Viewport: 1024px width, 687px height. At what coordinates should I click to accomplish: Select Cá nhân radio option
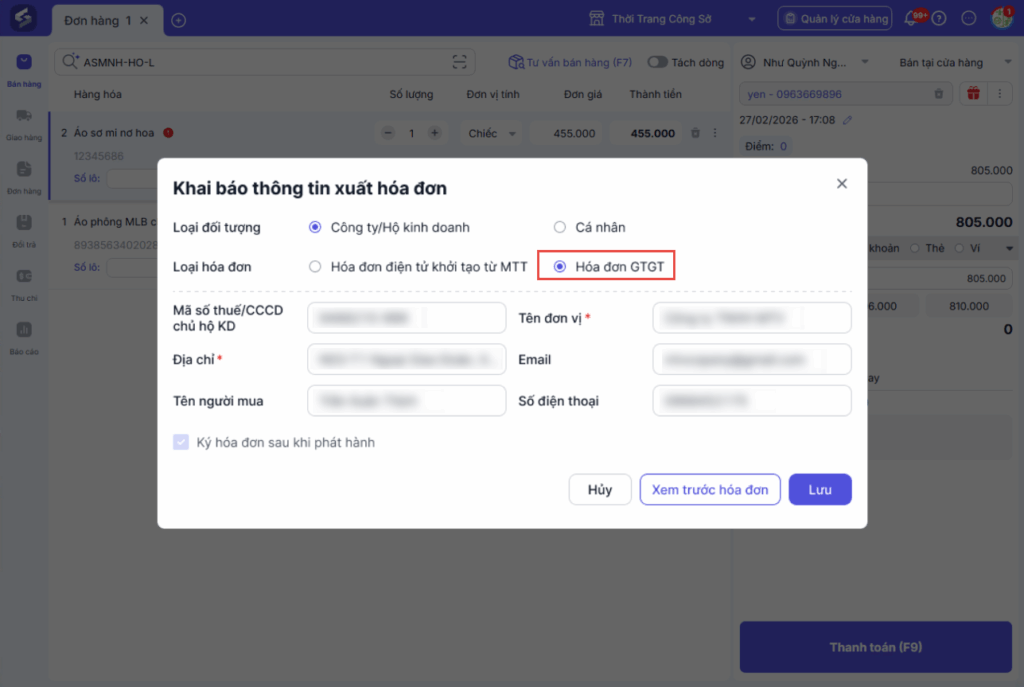click(x=560, y=227)
